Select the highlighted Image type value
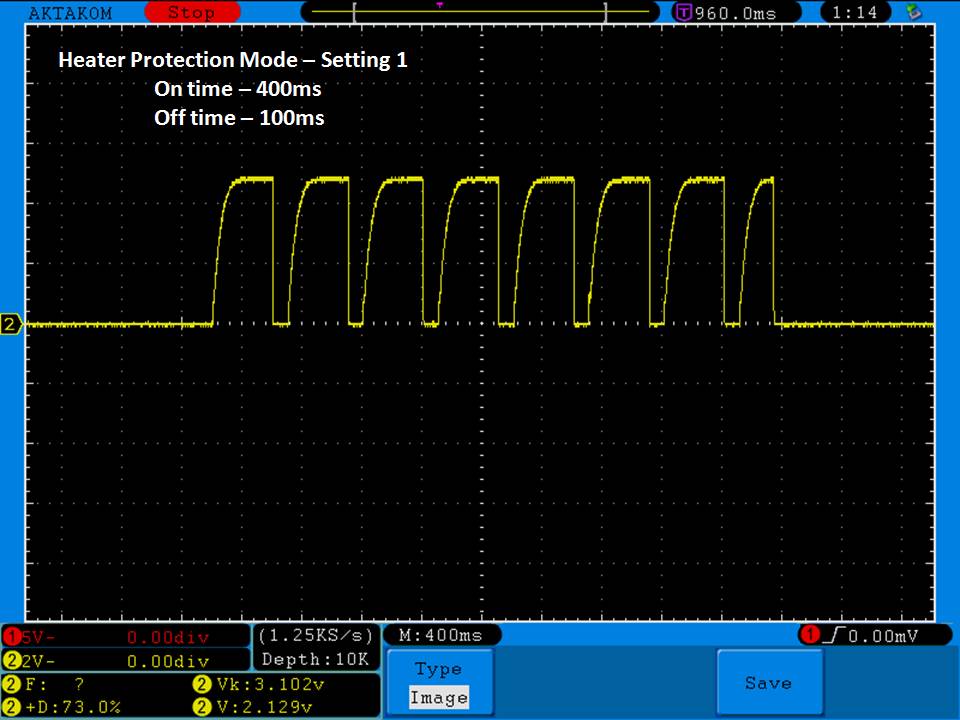This screenshot has width=960, height=720. click(439, 698)
